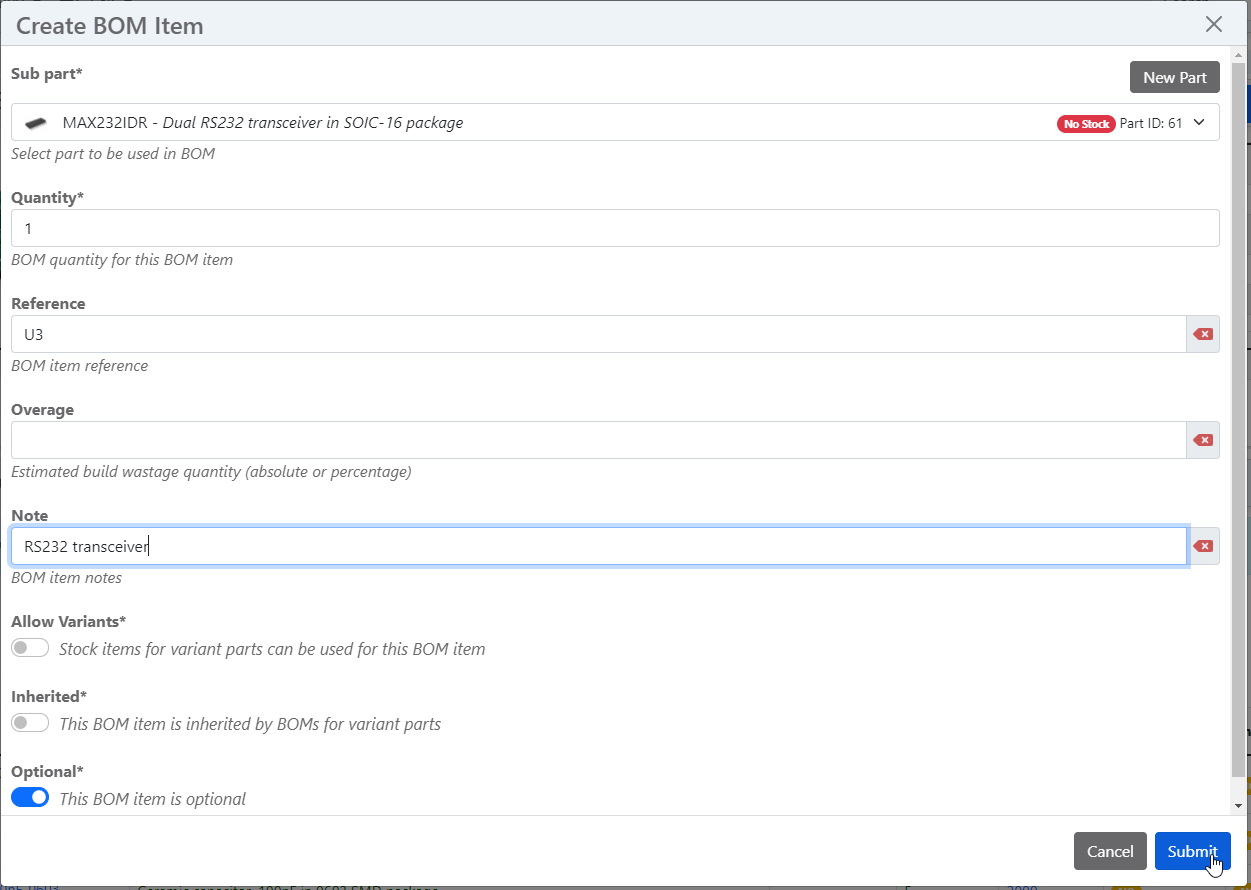Click the red No Stock badge

pyautogui.click(x=1086, y=124)
